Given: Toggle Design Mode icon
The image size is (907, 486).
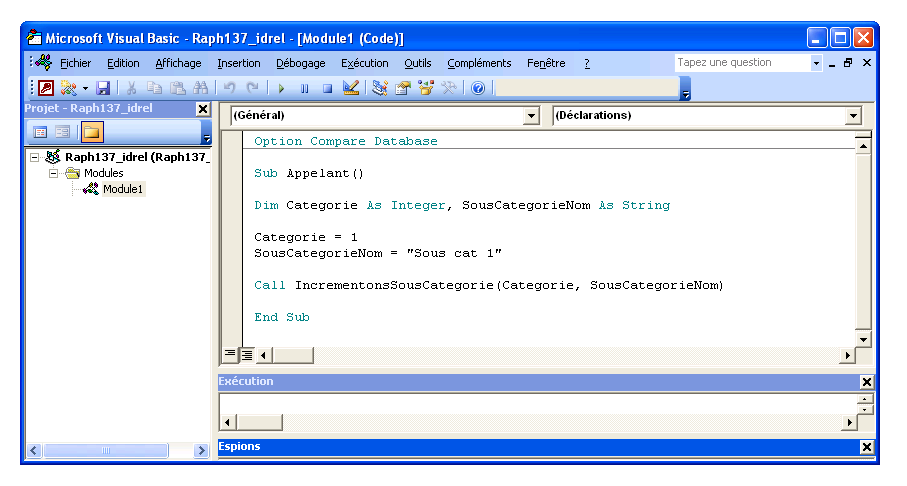Looking at the screenshot, I should (351, 88).
